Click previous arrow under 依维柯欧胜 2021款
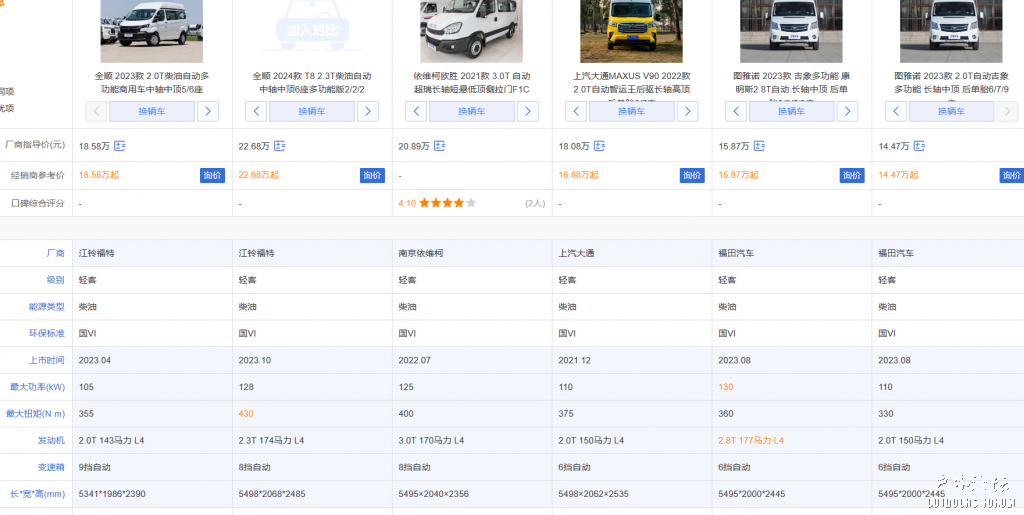The width and height of the screenshot is (1024, 515). click(416, 112)
